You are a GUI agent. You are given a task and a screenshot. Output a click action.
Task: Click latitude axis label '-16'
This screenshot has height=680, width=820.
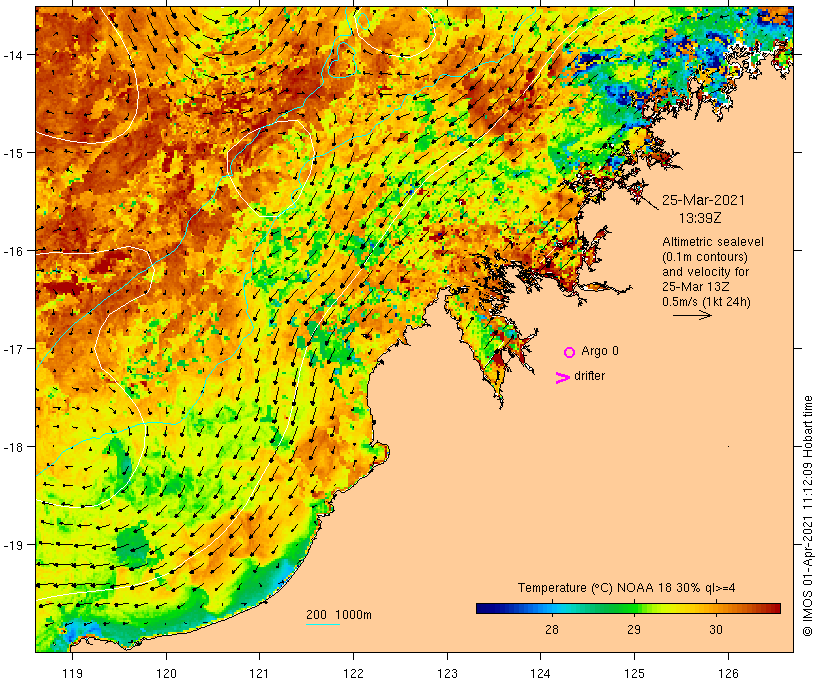point(12,251)
